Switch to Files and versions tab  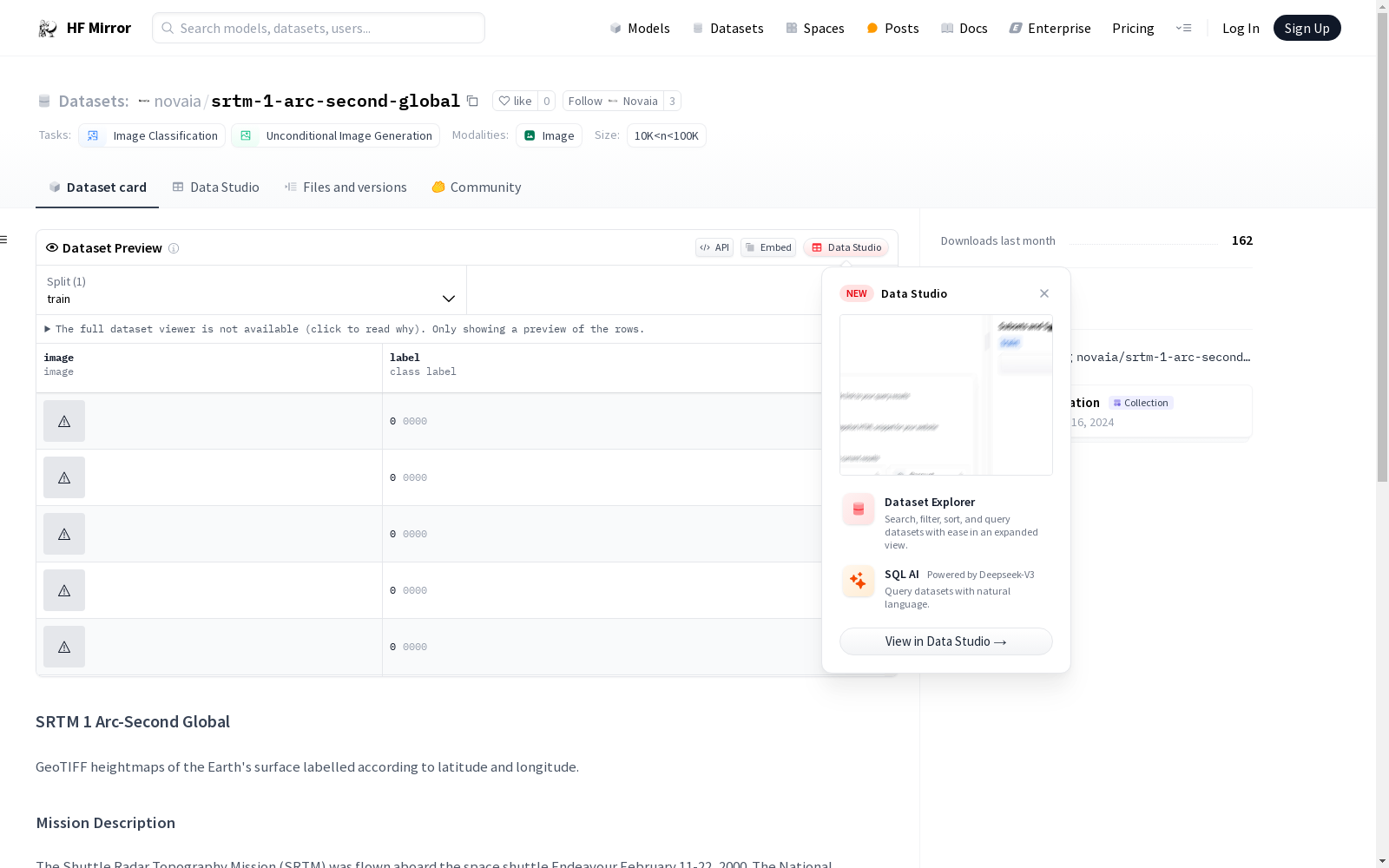346,187
